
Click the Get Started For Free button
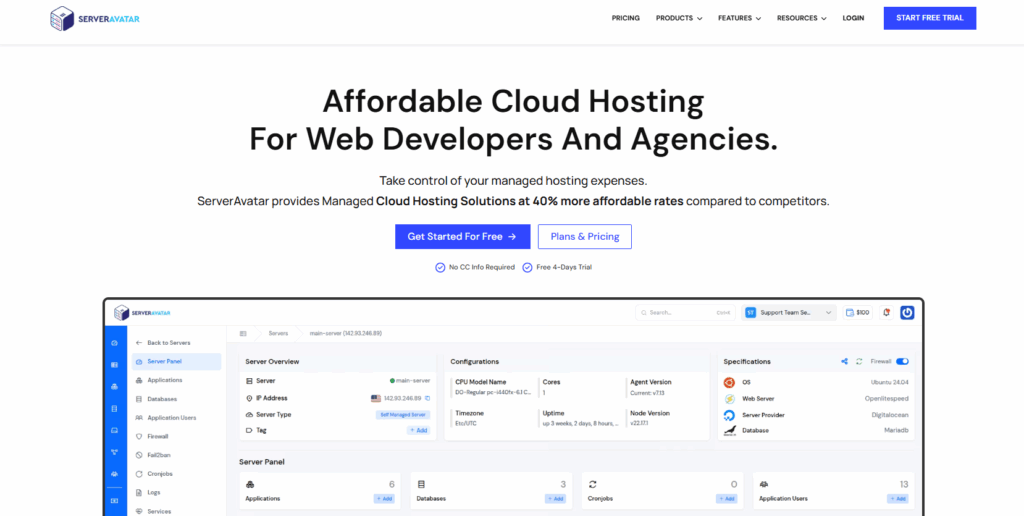click(x=462, y=236)
